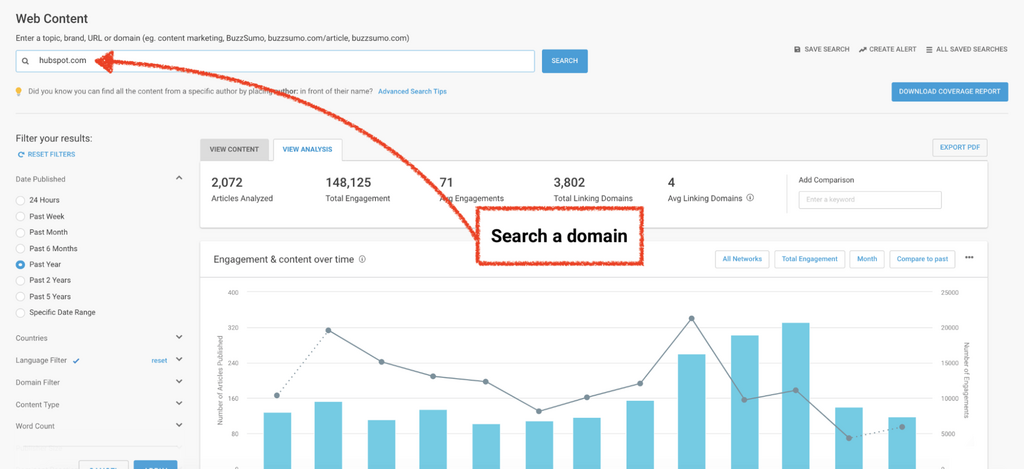The width and height of the screenshot is (1024, 469).
Task: Click the Add Comparison keyword field
Action: pyautogui.click(x=869, y=200)
